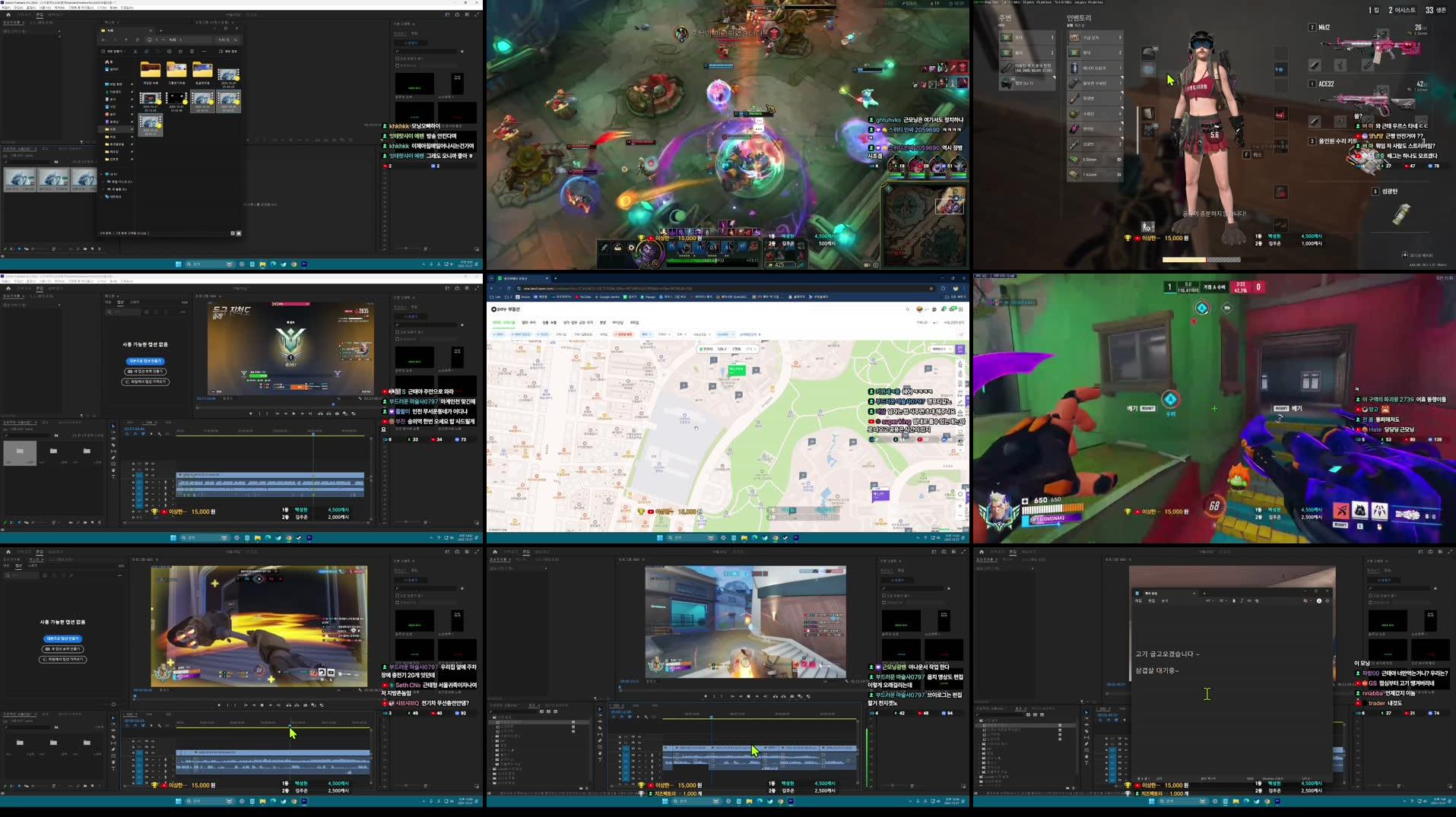1456x817 pixels.
Task: Tick first checkbox in victory-screen Premiere graphics panel
Action: point(398,332)
